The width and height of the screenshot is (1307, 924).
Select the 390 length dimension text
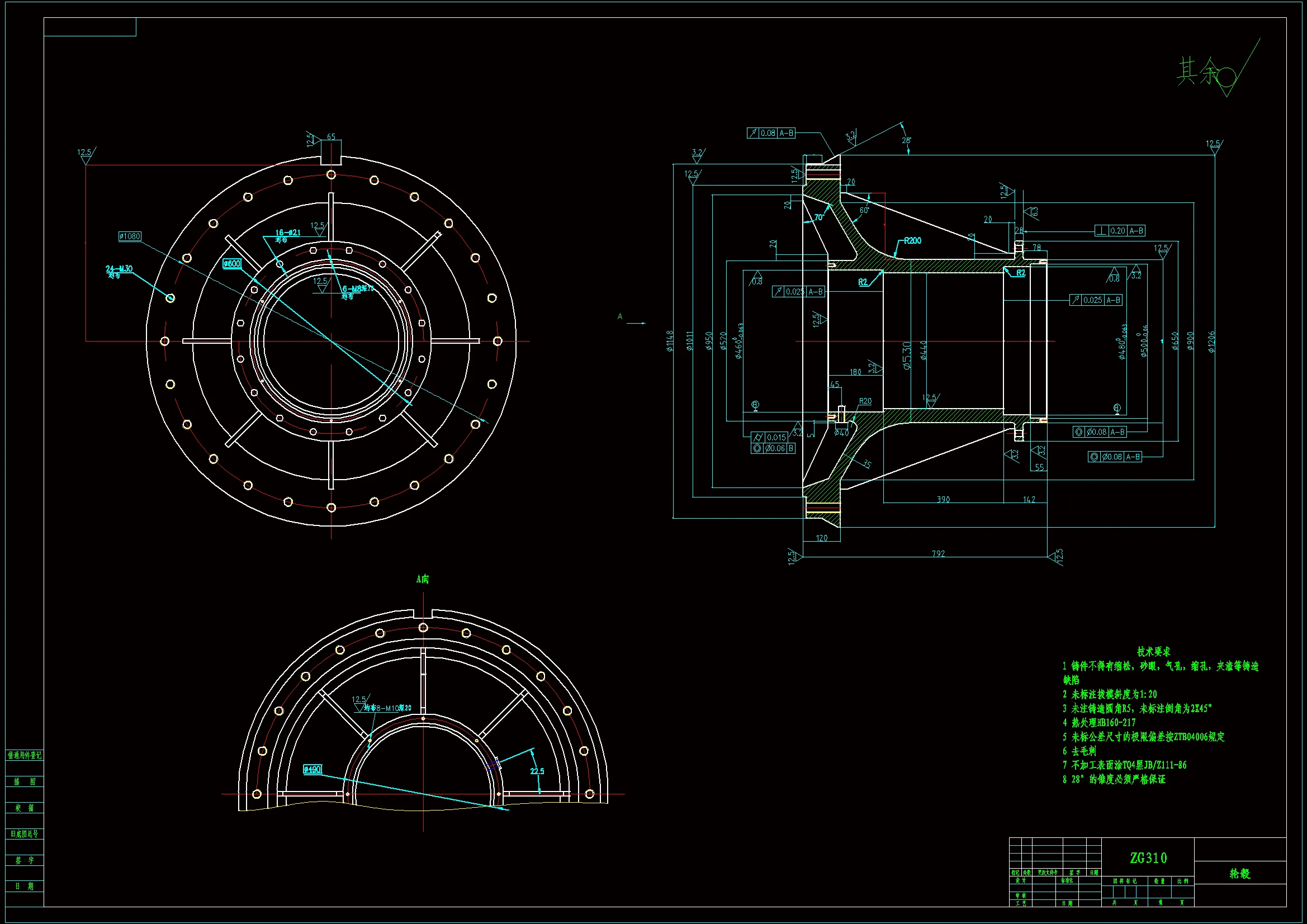[943, 499]
